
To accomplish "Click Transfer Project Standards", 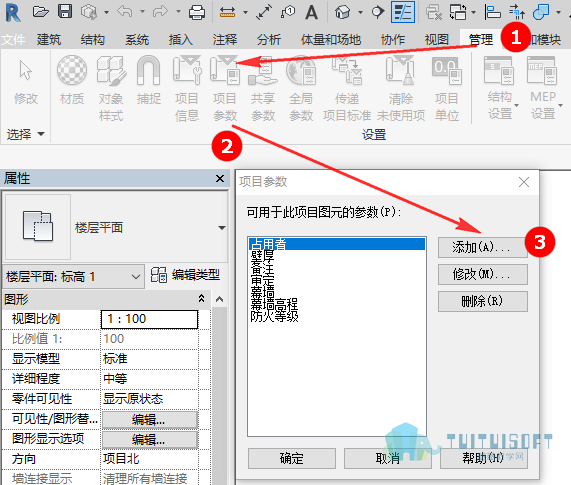I will pos(347,88).
